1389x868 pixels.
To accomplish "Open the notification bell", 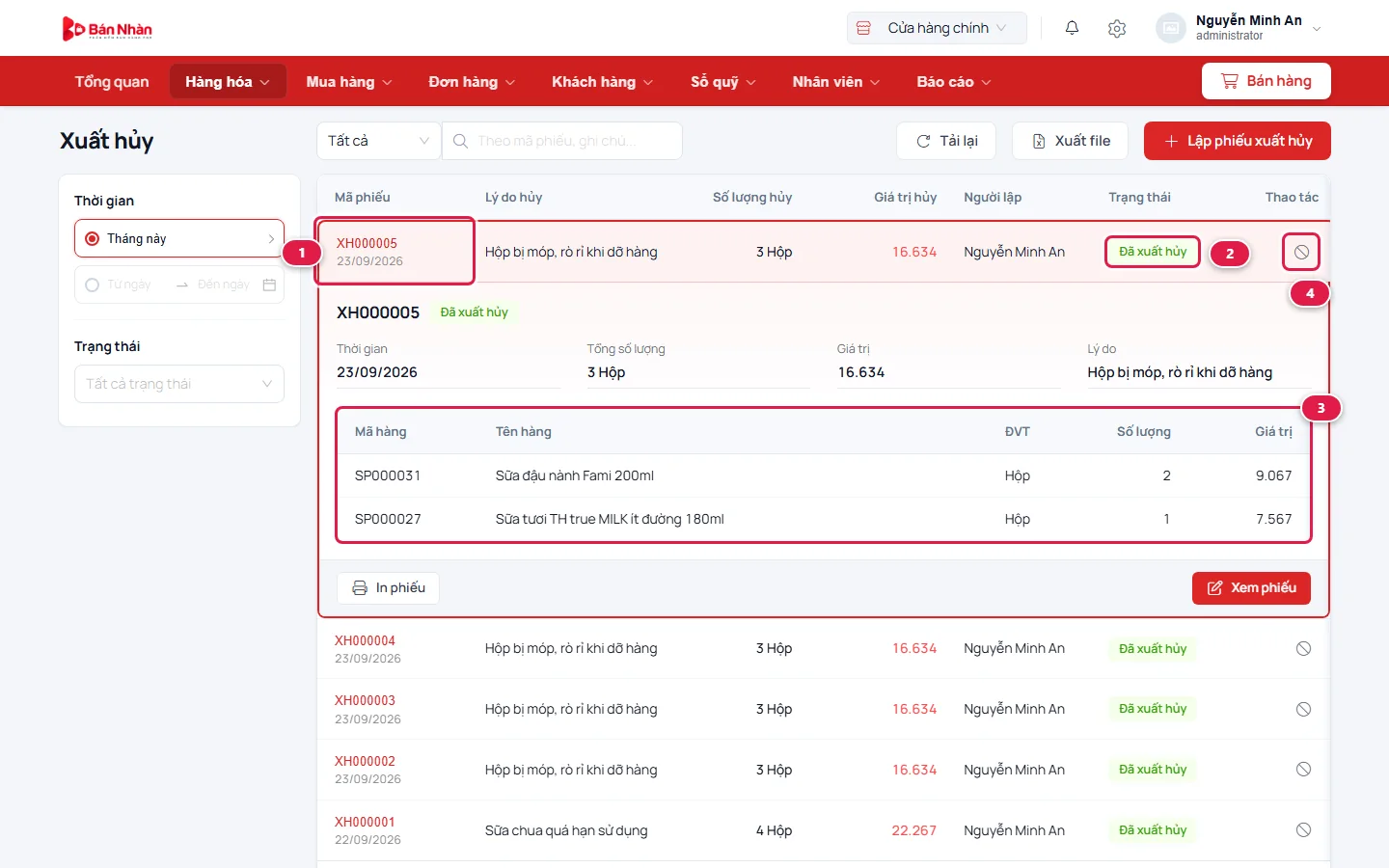I will 1072,28.
